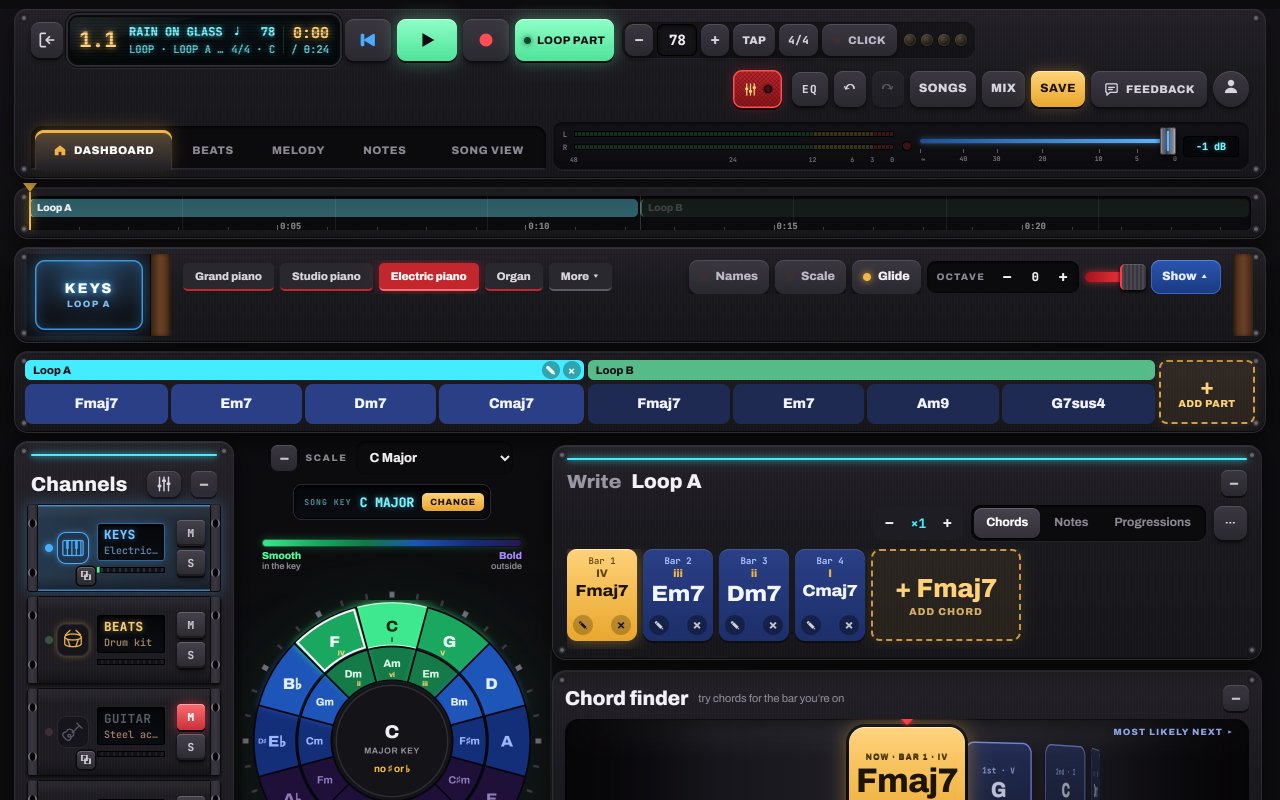This screenshot has height=800, width=1280.
Task: Open Feedback from the top bar
Action: pyautogui.click(x=1149, y=88)
